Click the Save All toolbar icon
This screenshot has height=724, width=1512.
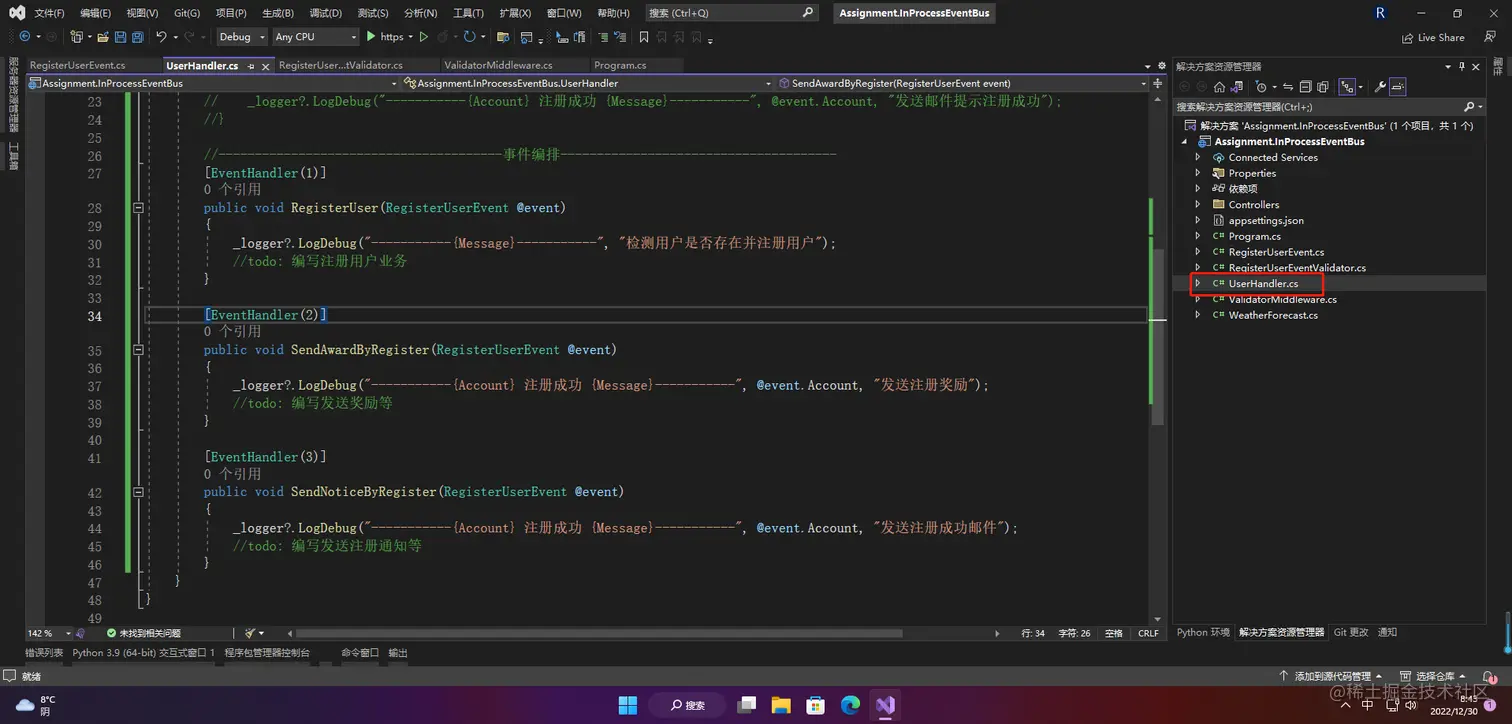pyautogui.click(x=137, y=37)
